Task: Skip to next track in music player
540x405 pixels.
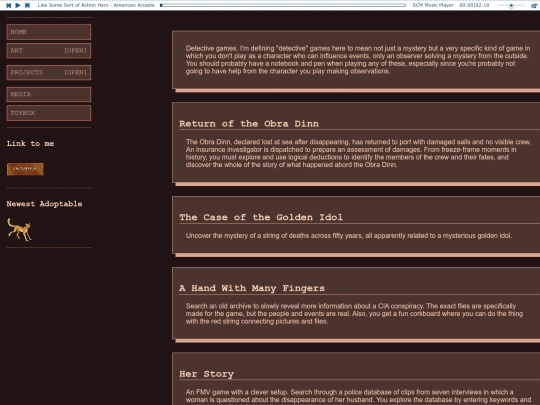Action: (x=28, y=5)
